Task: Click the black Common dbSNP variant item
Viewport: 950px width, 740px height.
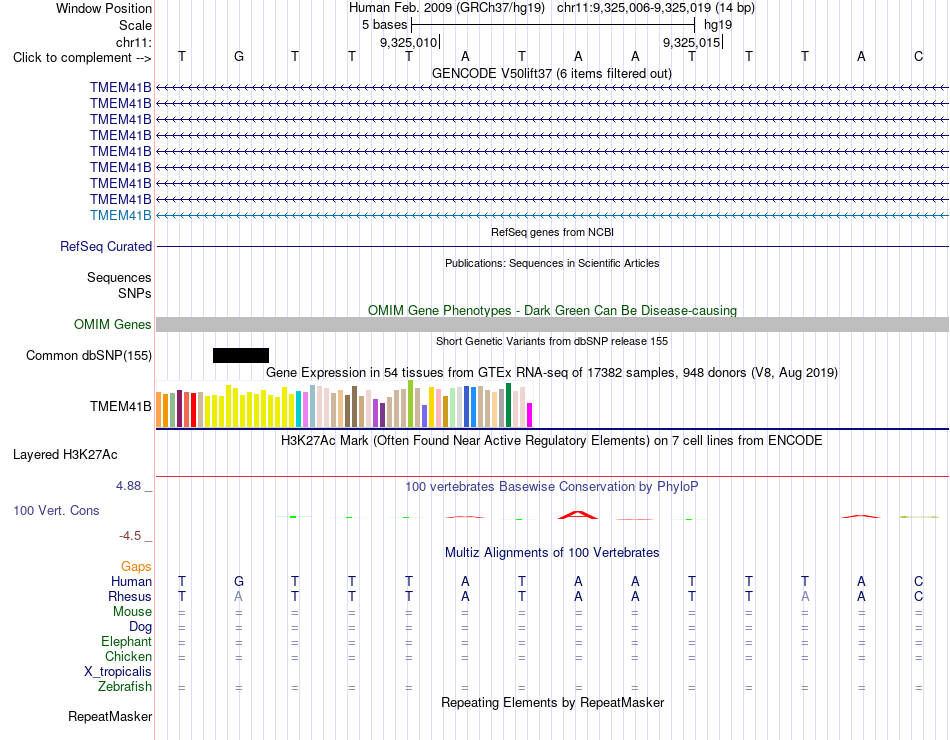Action: [241, 355]
